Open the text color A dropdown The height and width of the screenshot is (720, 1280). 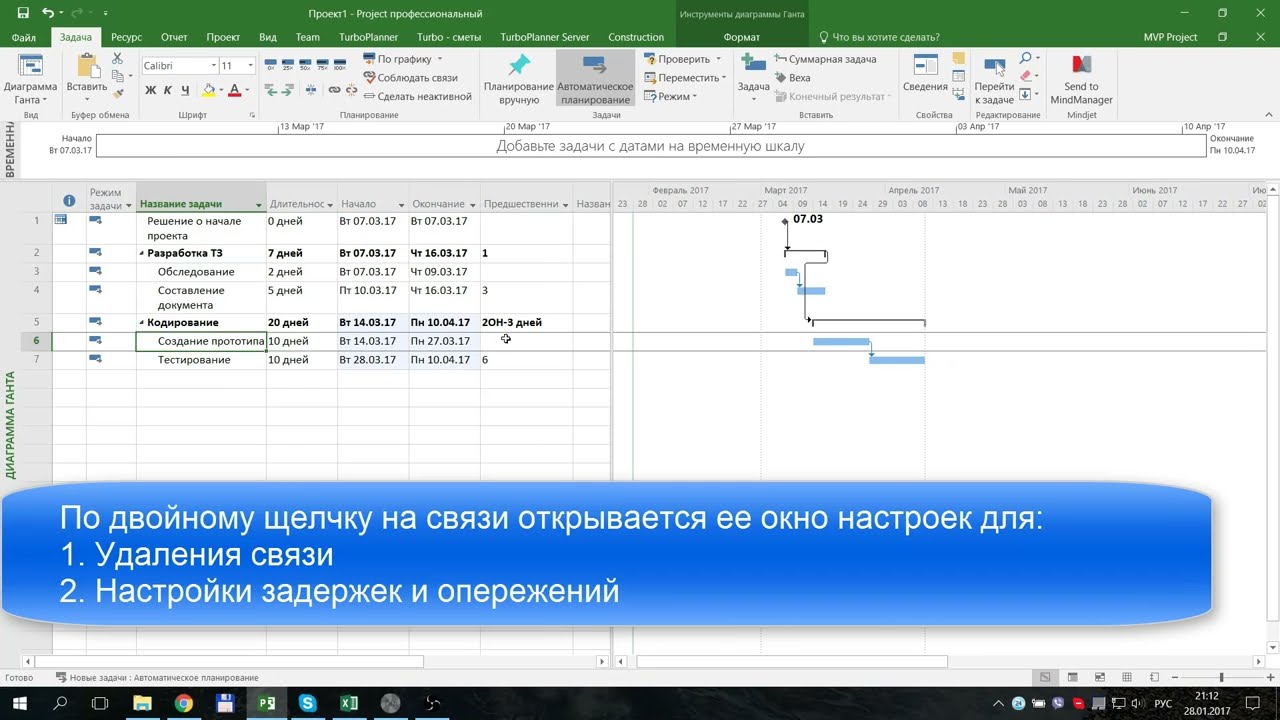(247, 90)
